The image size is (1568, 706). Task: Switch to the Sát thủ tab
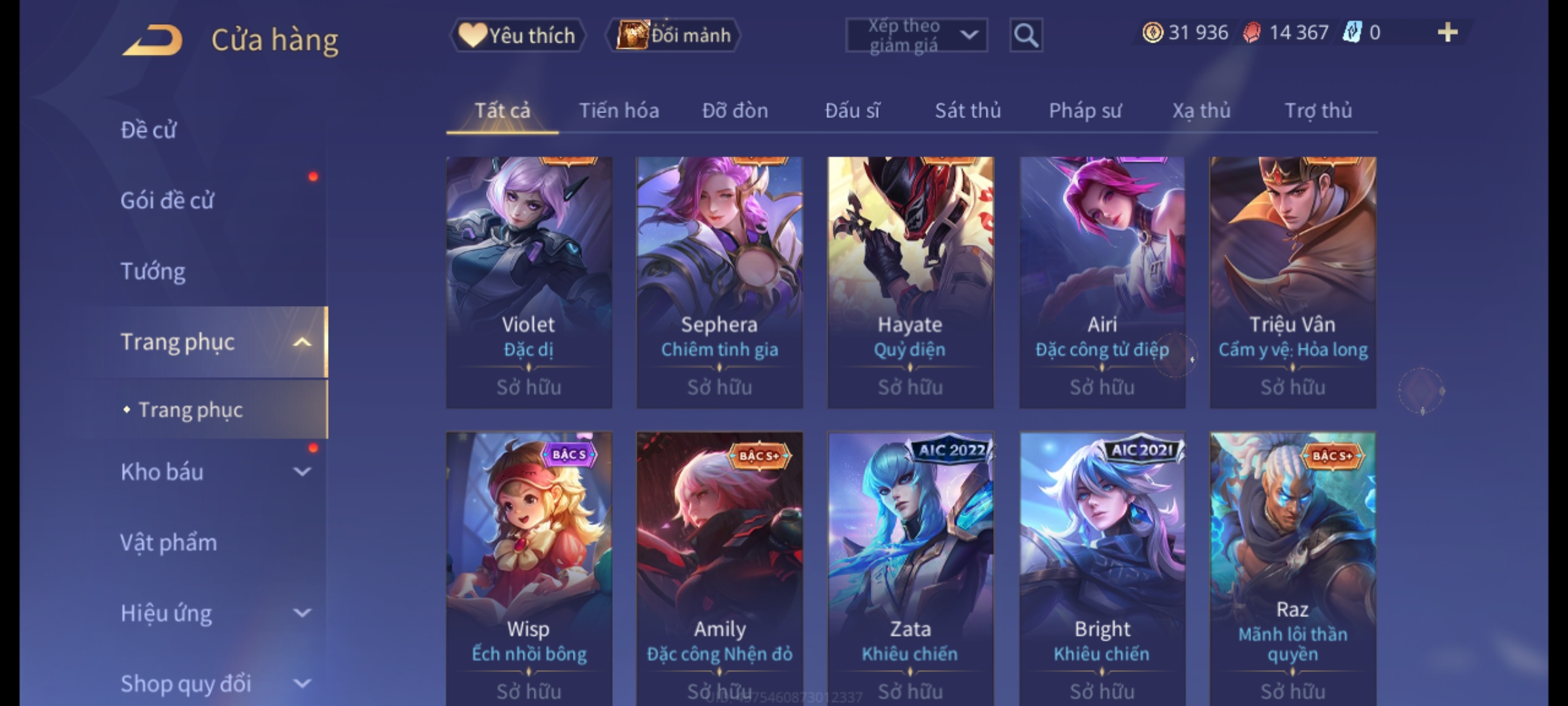968,110
